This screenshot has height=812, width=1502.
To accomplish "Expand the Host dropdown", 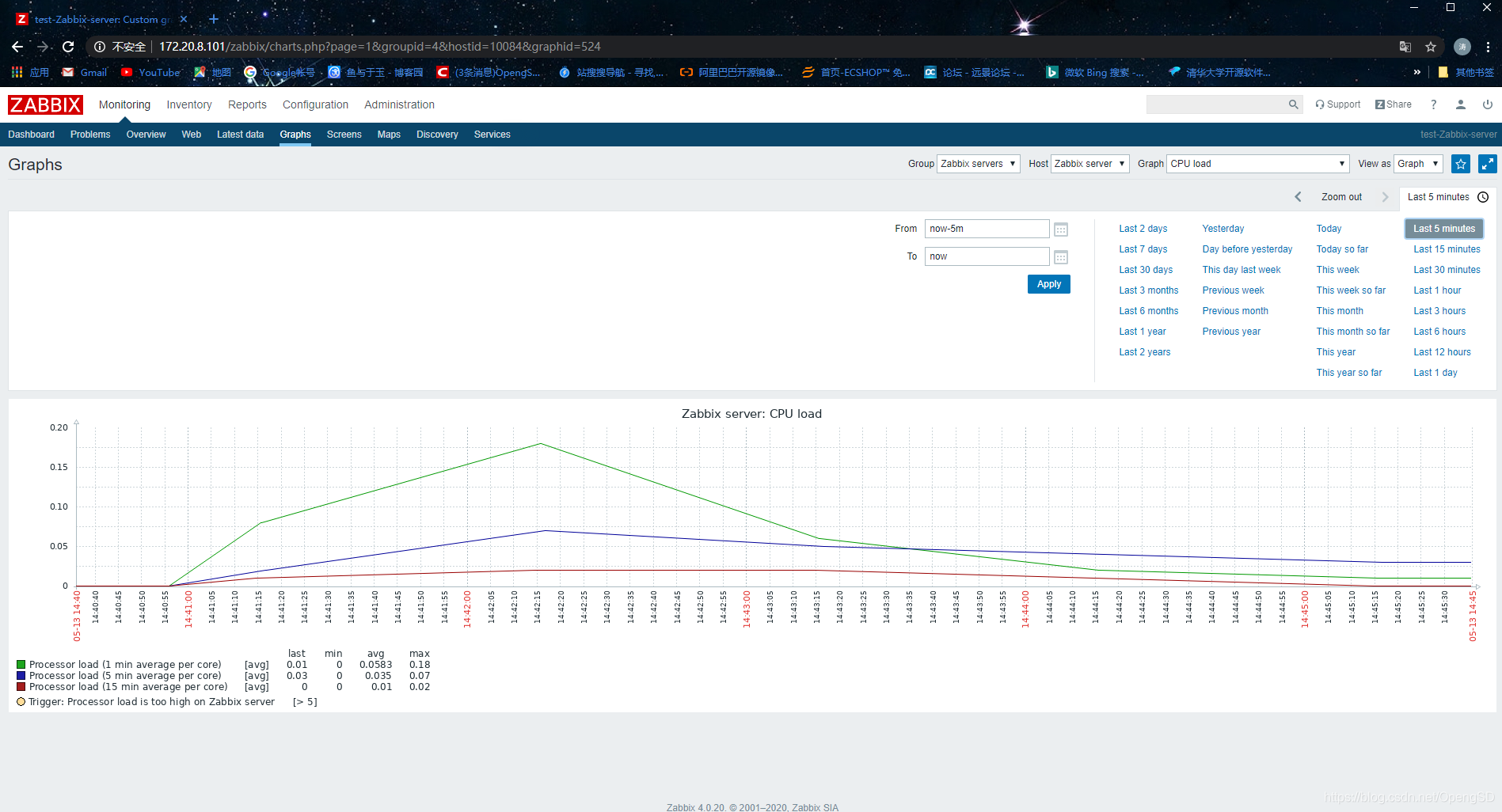I will pos(1089,164).
